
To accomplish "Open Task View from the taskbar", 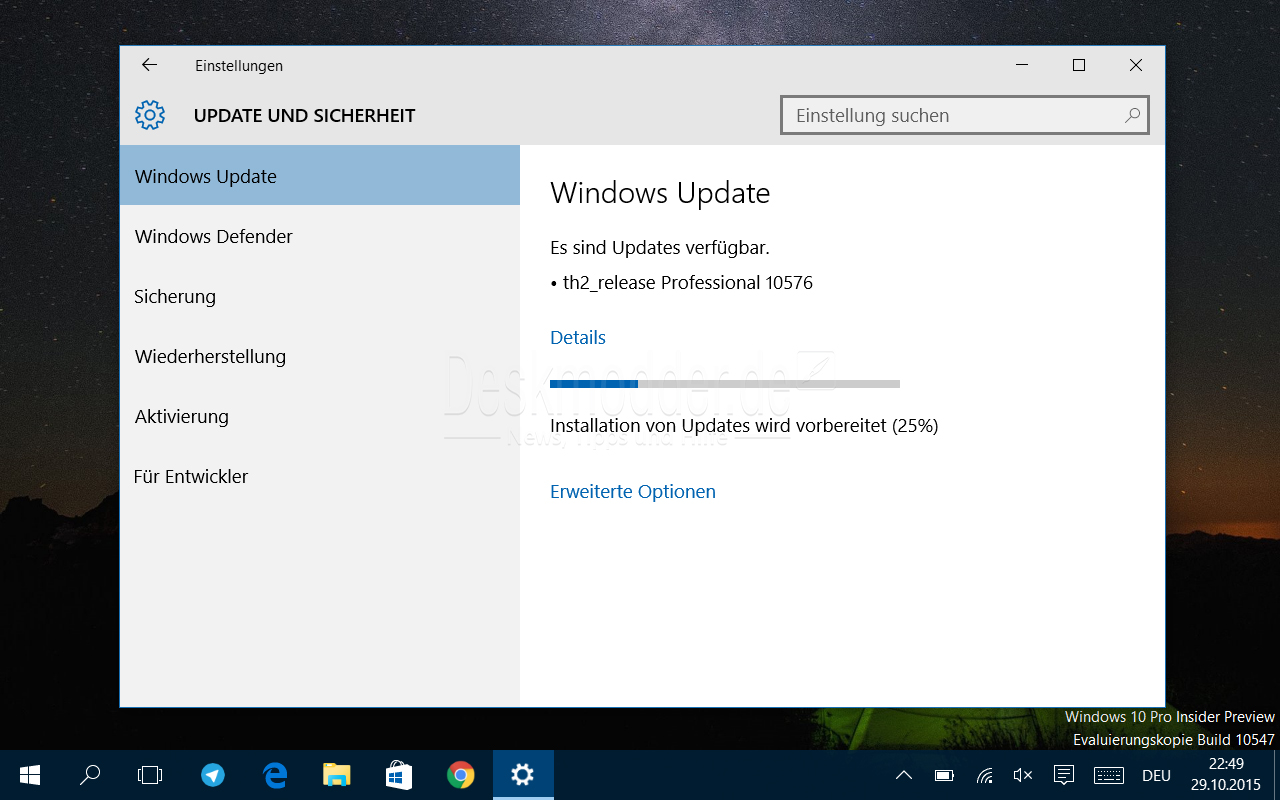I will click(x=150, y=775).
